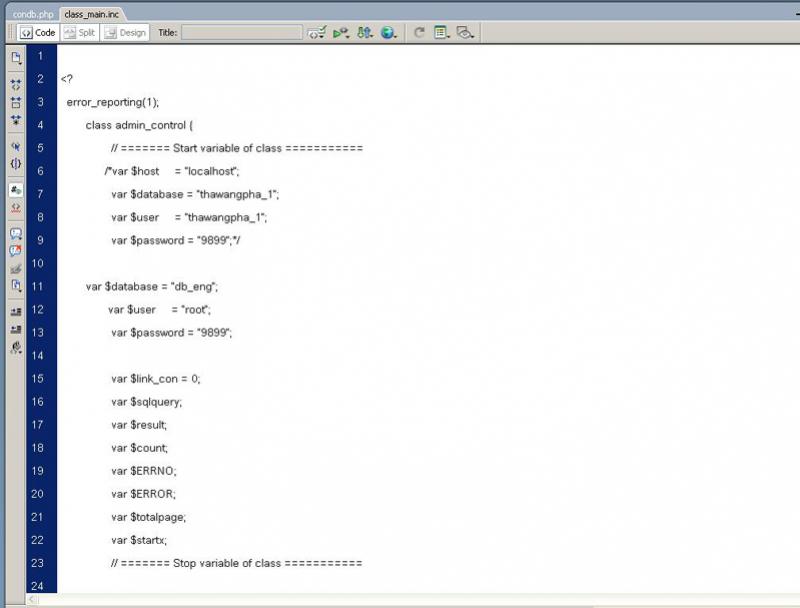The image size is (800, 608).
Task: Open the Format Source Code icon
Action: pyautogui.click(x=16, y=348)
